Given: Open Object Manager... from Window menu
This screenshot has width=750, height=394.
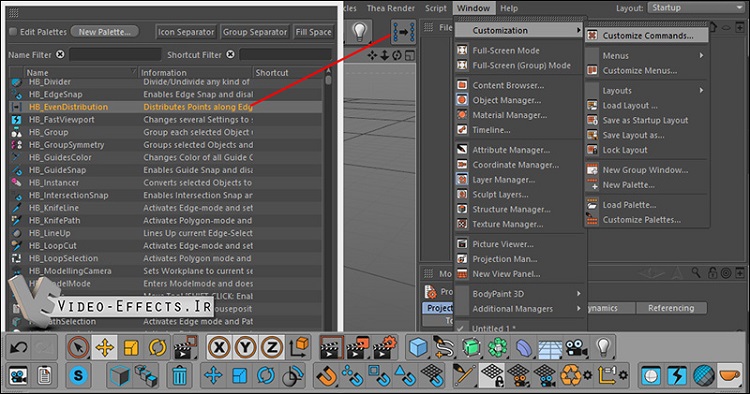Looking at the screenshot, I should tap(519, 100).
